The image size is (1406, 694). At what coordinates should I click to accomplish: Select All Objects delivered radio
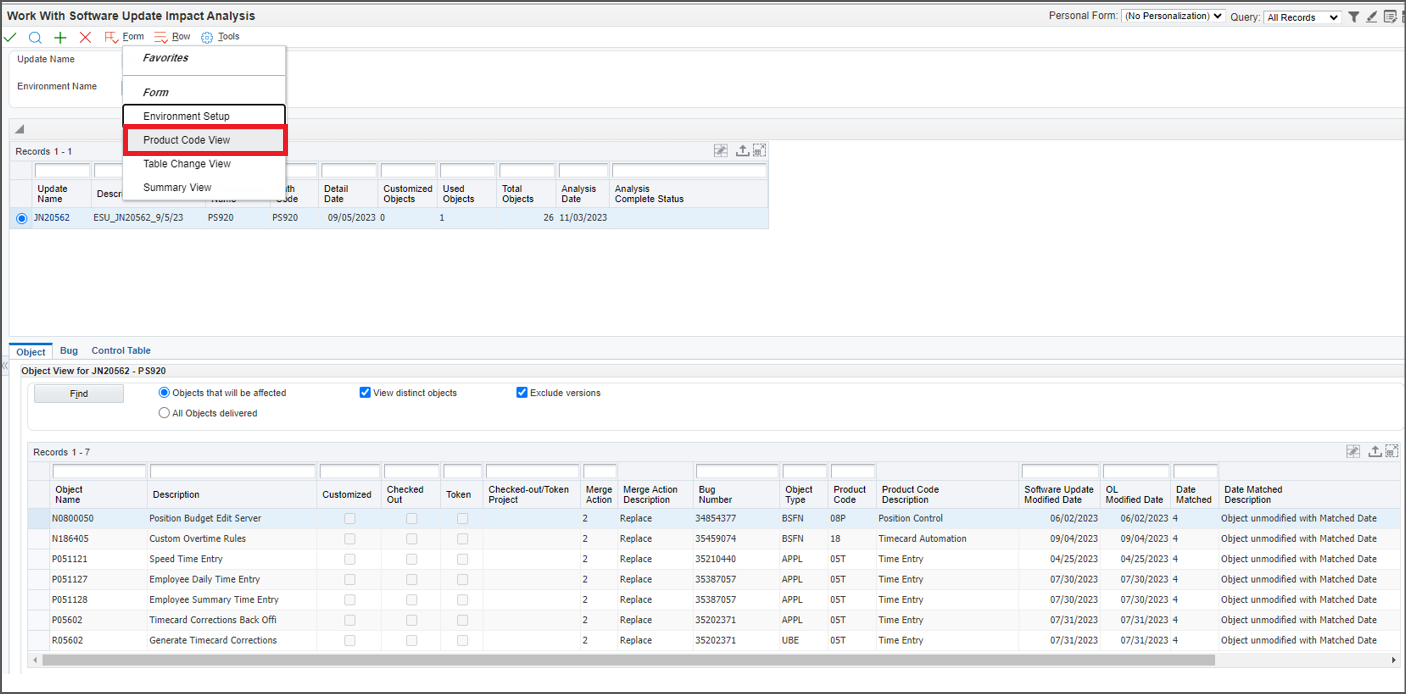click(x=165, y=413)
